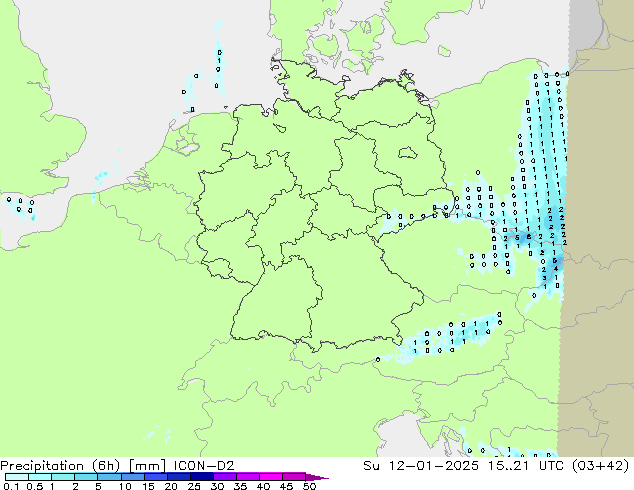
Task: Click the 25–30 mm navy legend swatch
Action: 202,477
